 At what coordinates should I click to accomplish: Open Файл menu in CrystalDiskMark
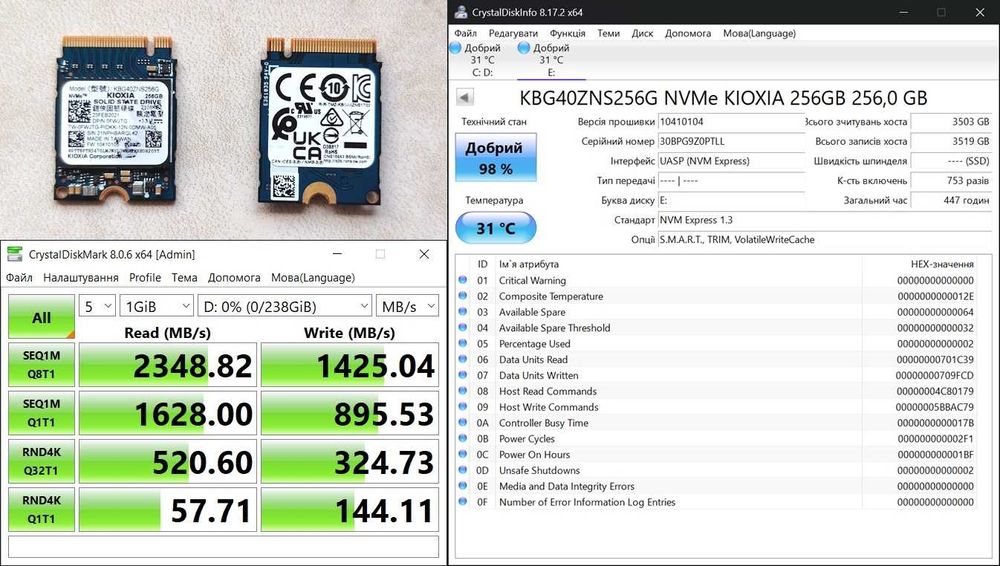(x=19, y=278)
